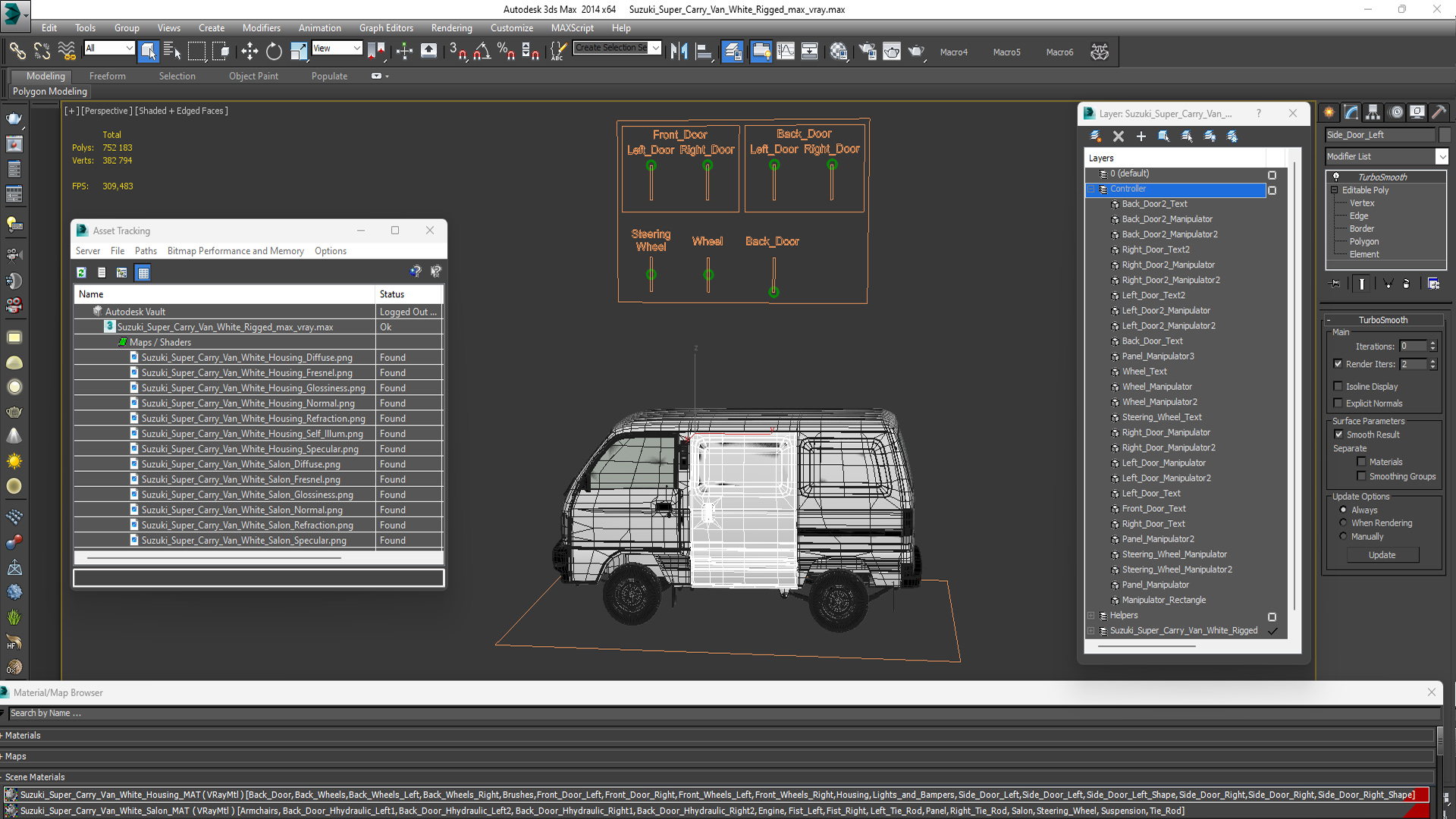Click Add selection to layer plus icon
The height and width of the screenshot is (819, 1456).
[x=1141, y=136]
